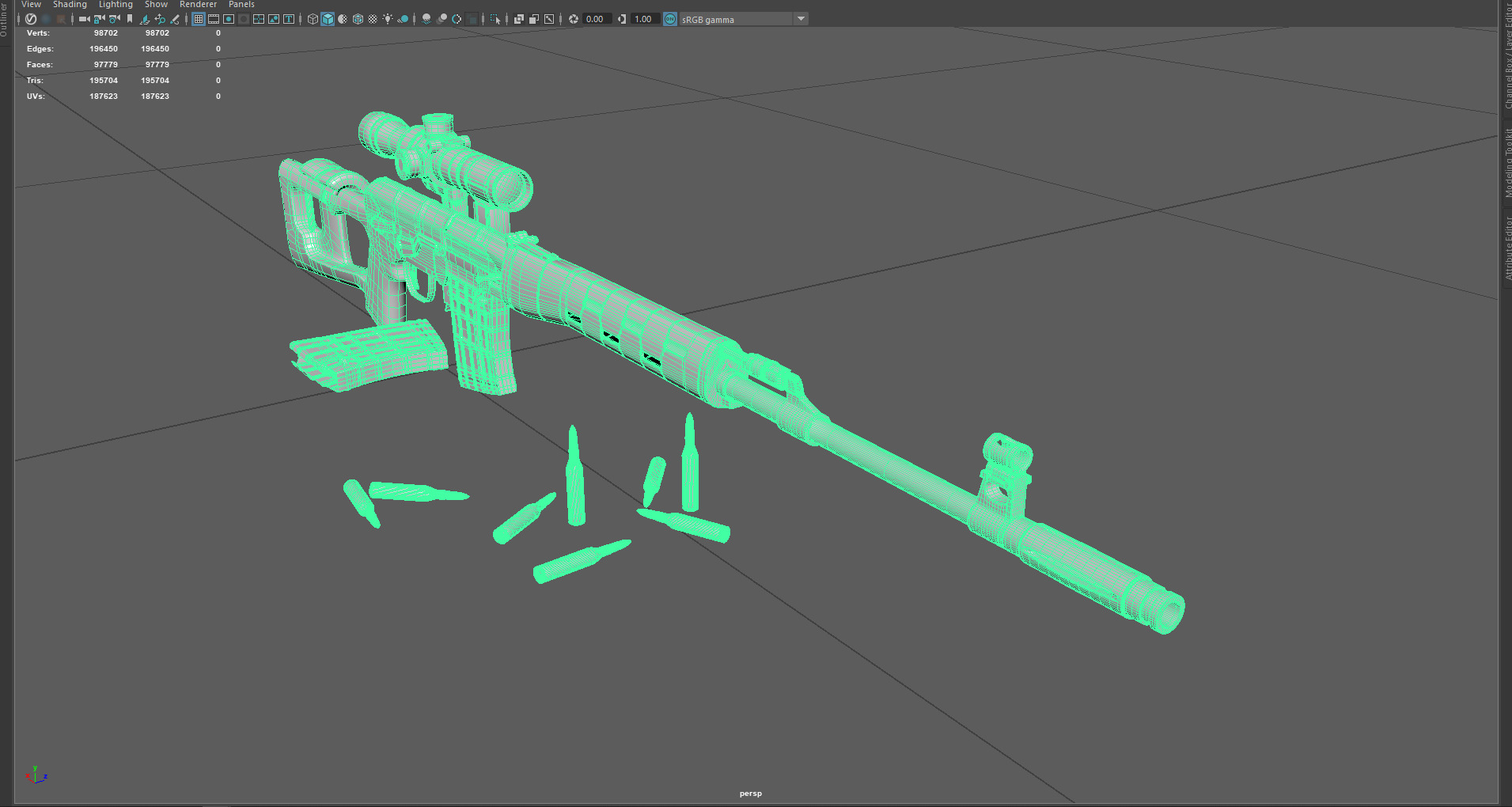
Task: Open the View menu
Action: pyautogui.click(x=31, y=5)
